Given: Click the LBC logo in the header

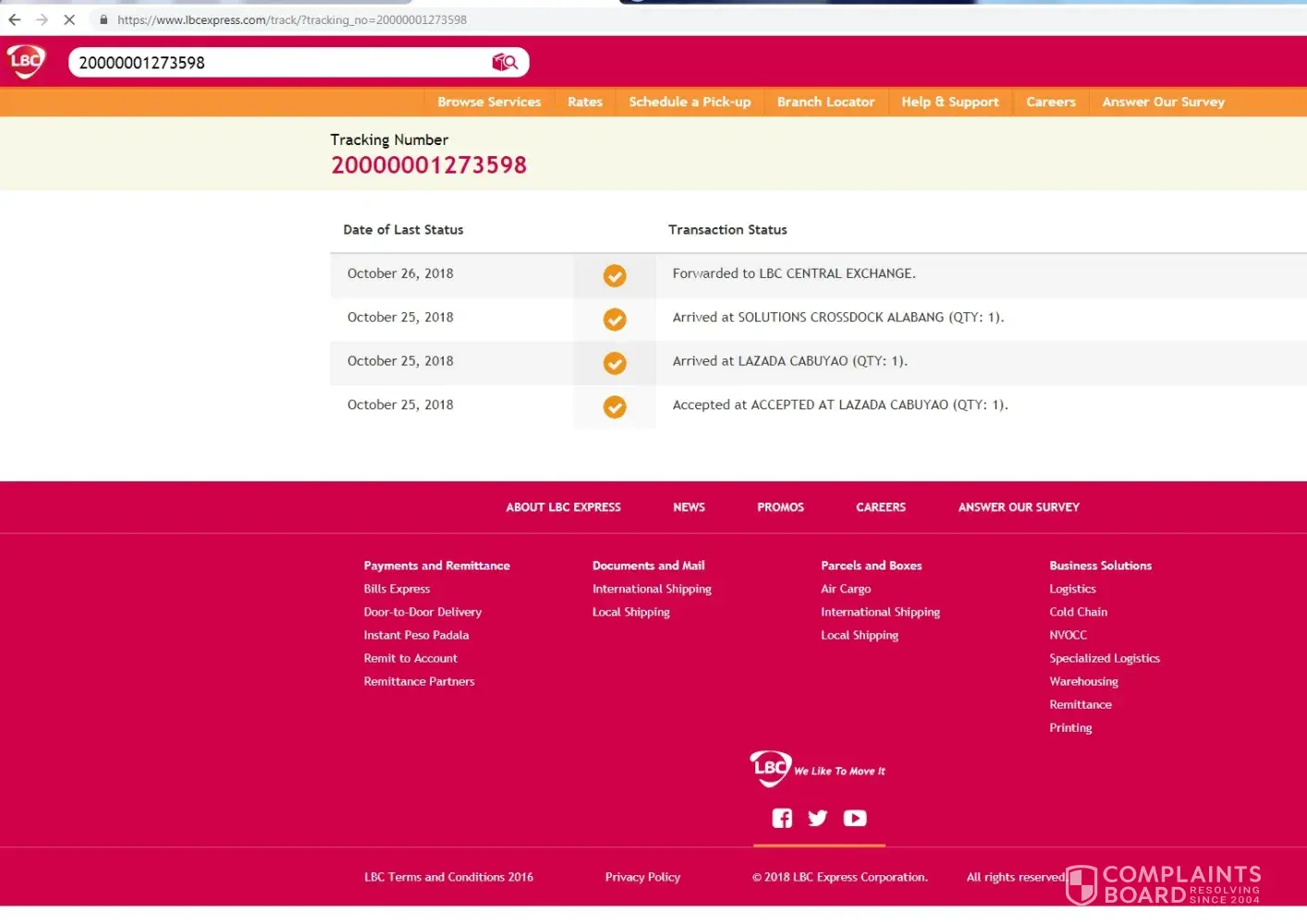Looking at the screenshot, I should coord(26,62).
